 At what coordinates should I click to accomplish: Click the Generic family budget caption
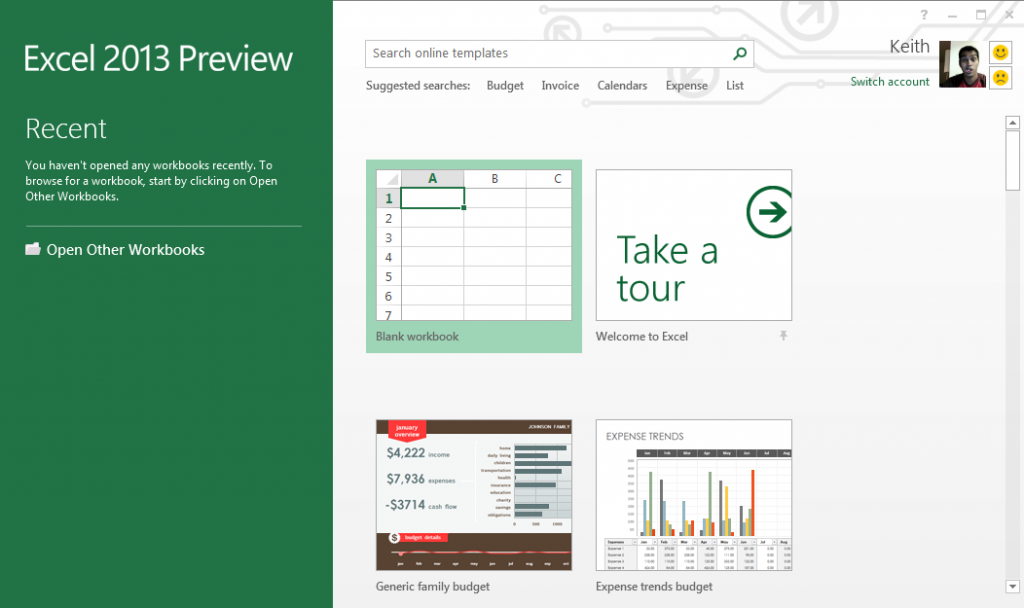pos(432,586)
